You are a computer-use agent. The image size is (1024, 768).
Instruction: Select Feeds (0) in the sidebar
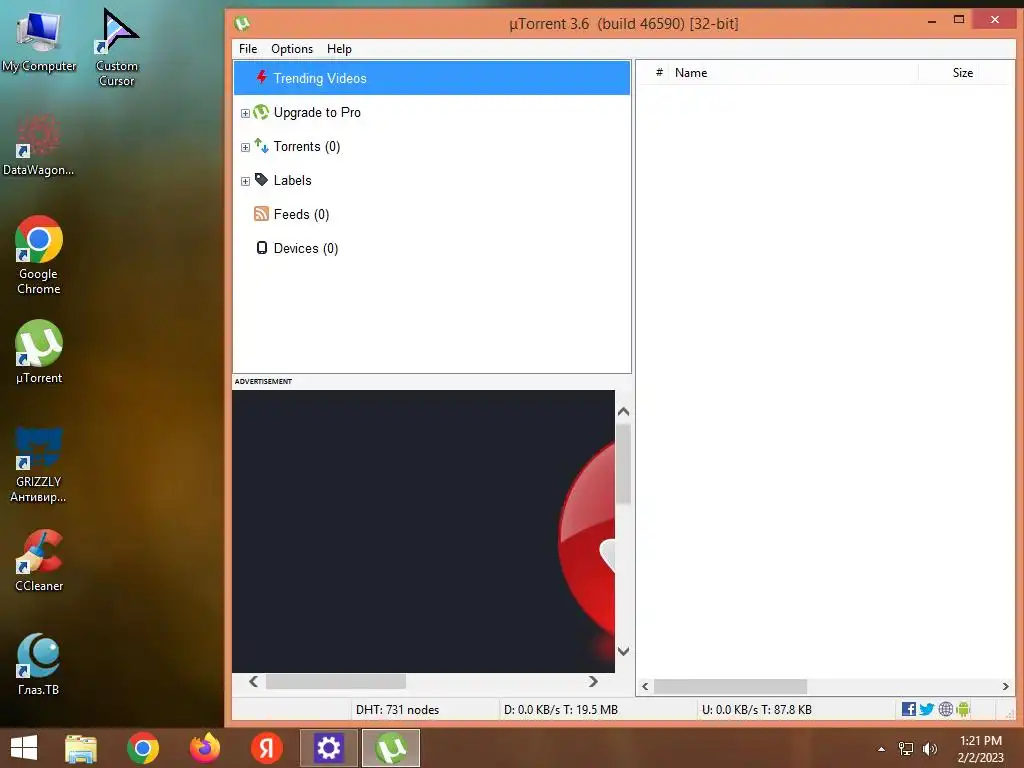[301, 214]
